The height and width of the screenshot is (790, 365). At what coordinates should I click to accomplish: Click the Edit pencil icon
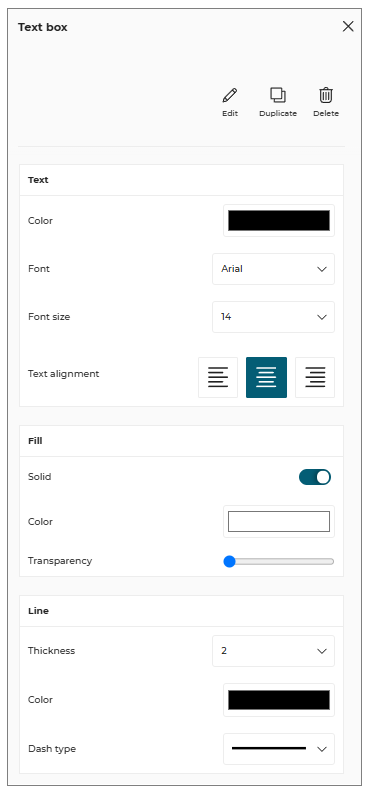[230, 95]
